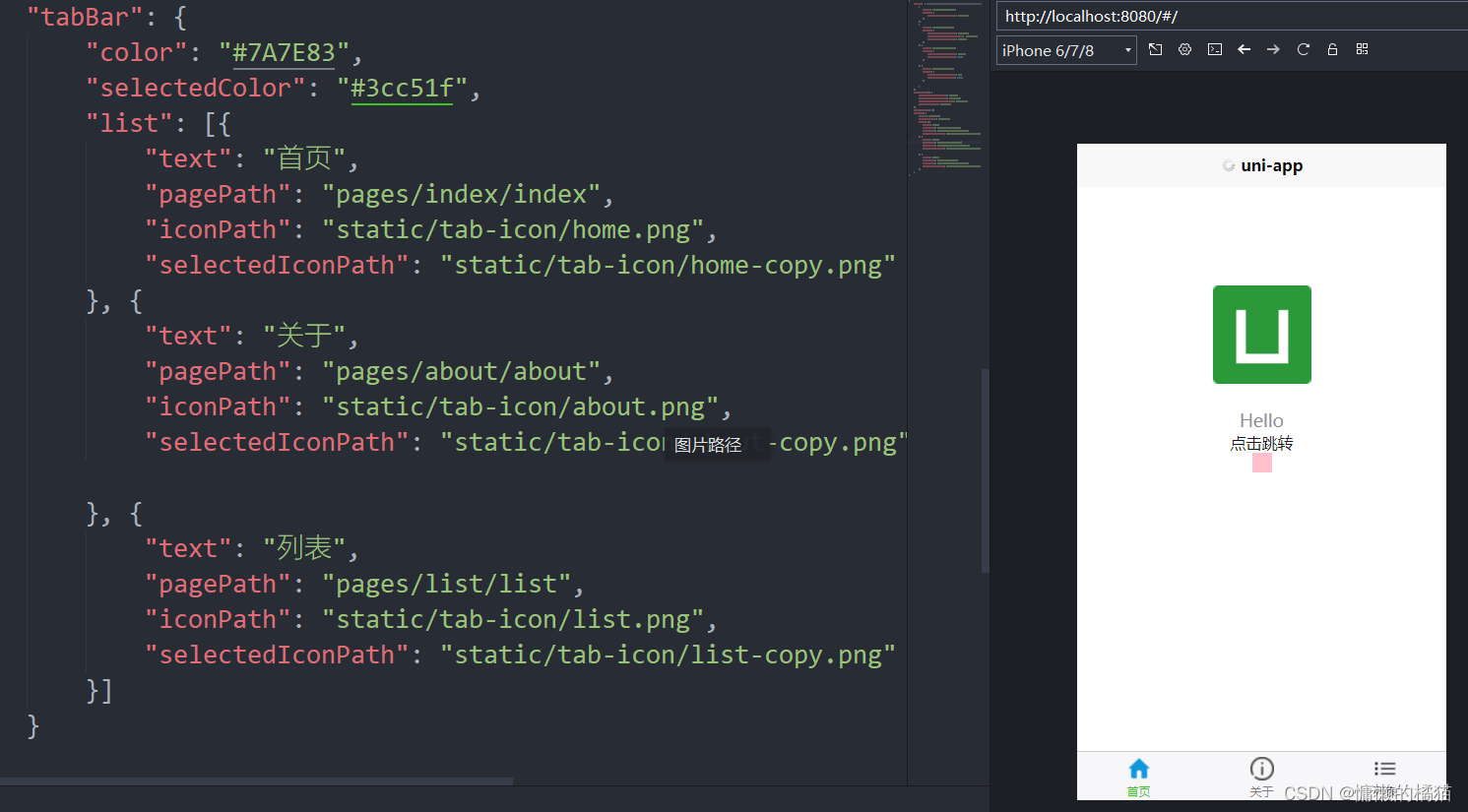Click "static/tab-icon/home.png" string

pos(513,230)
